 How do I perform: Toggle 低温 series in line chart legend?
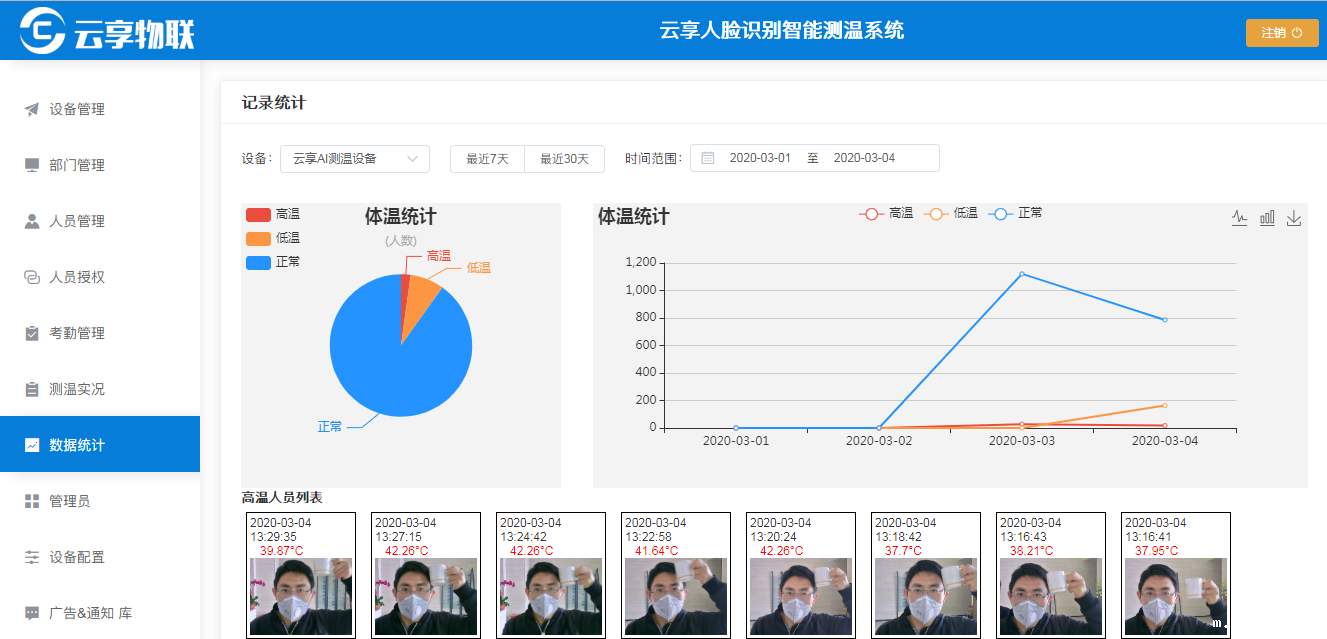(951, 213)
